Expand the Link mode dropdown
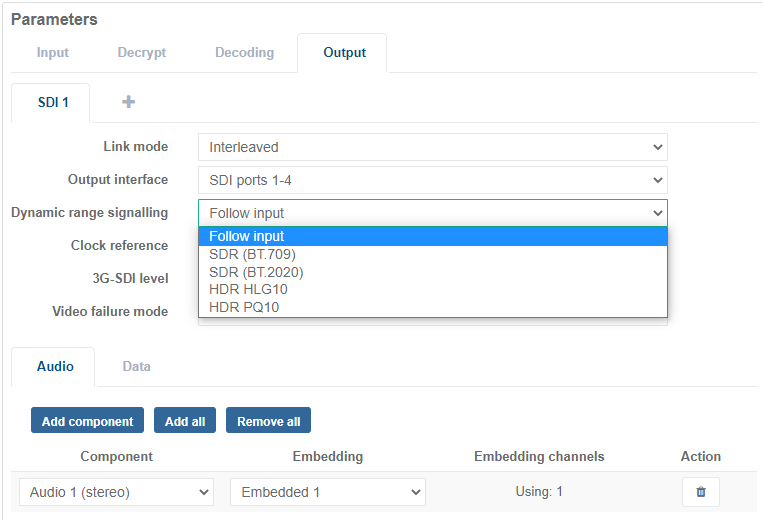 (x=432, y=147)
